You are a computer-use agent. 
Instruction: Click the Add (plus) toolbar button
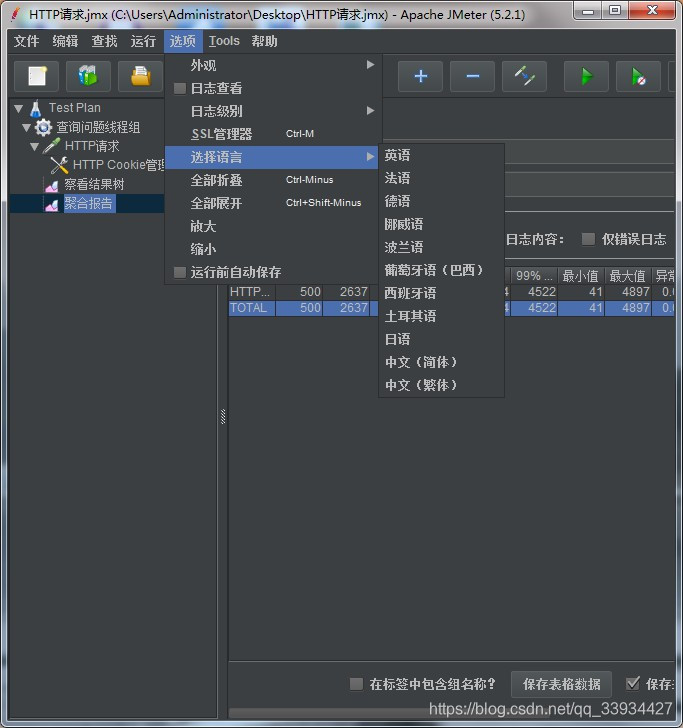420,76
